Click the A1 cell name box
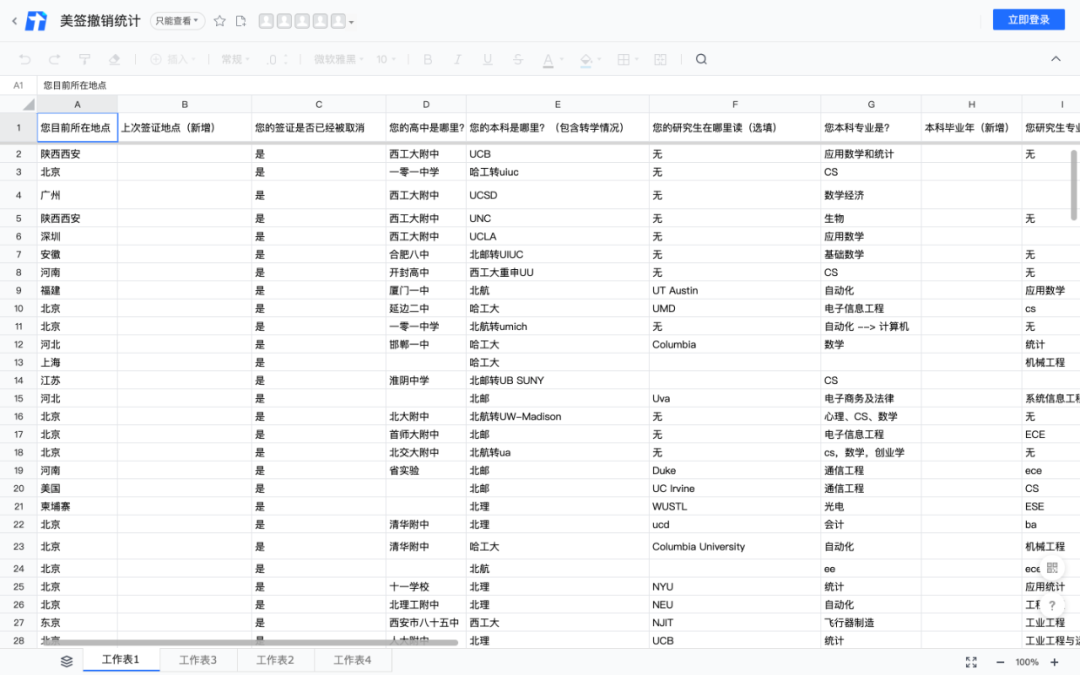 coord(19,85)
